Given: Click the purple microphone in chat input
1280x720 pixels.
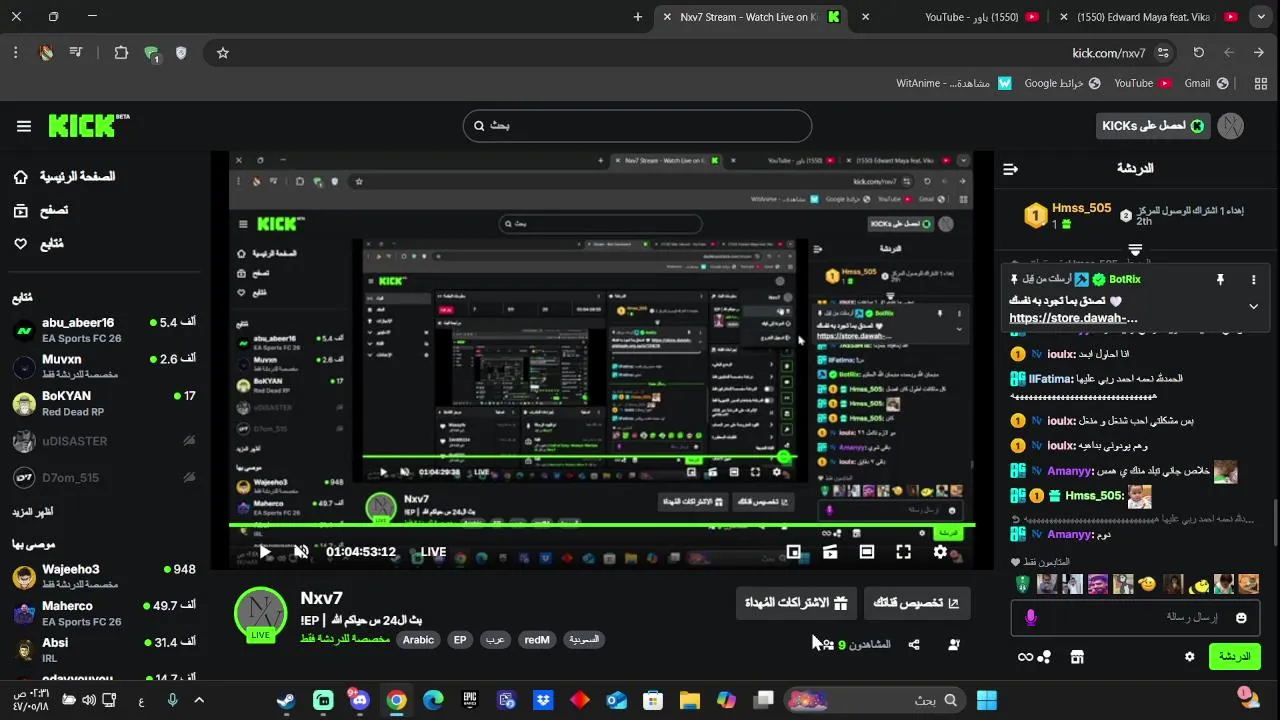Looking at the screenshot, I should pyautogui.click(x=1030, y=618).
